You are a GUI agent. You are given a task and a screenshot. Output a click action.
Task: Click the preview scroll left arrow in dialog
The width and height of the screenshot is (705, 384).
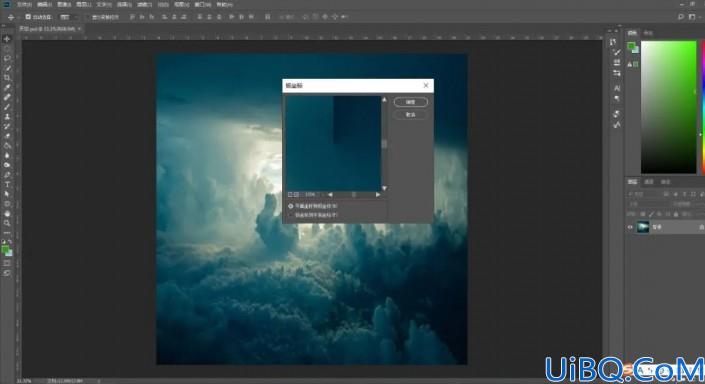[x=330, y=195]
